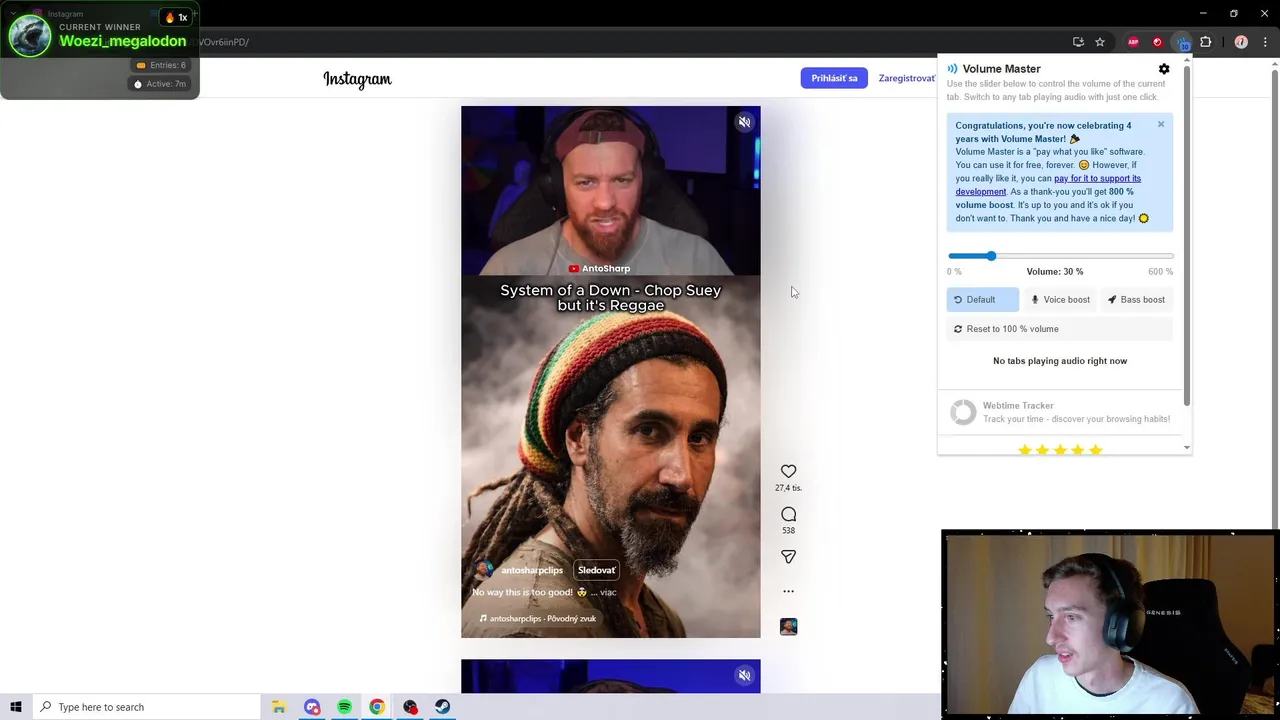
Task: Click the Type here to search box
Action: click(145, 707)
